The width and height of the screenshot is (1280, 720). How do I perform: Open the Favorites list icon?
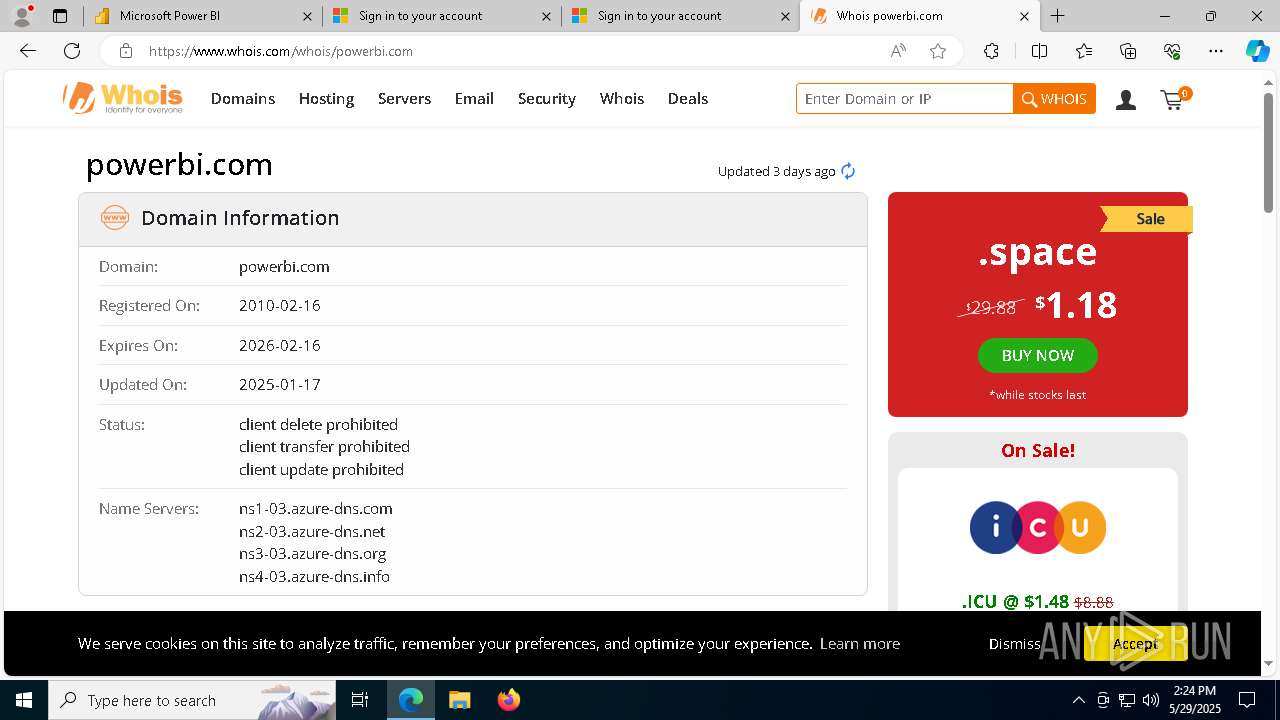1084,51
